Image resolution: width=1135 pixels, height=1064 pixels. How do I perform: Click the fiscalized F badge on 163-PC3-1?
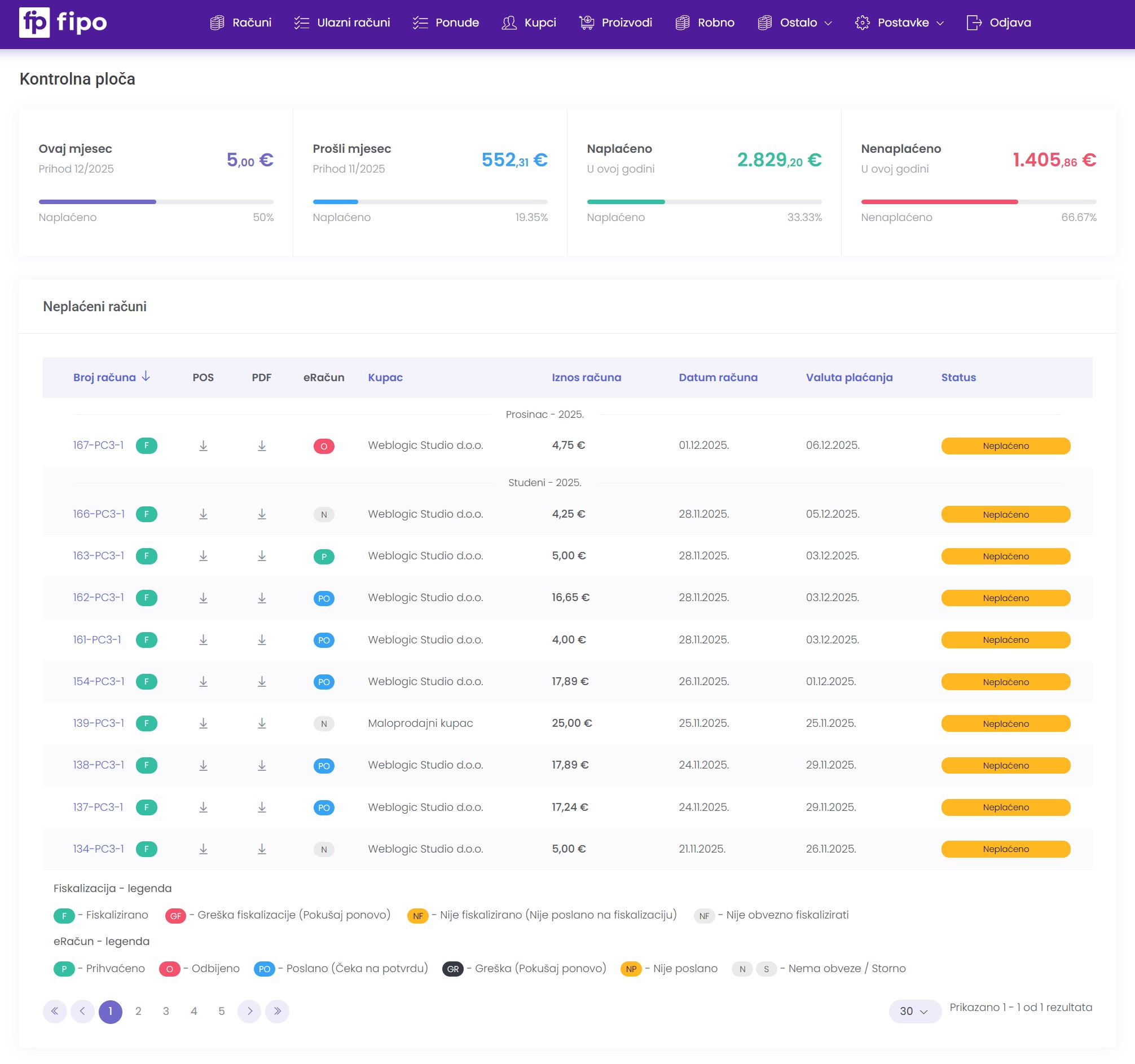point(147,556)
